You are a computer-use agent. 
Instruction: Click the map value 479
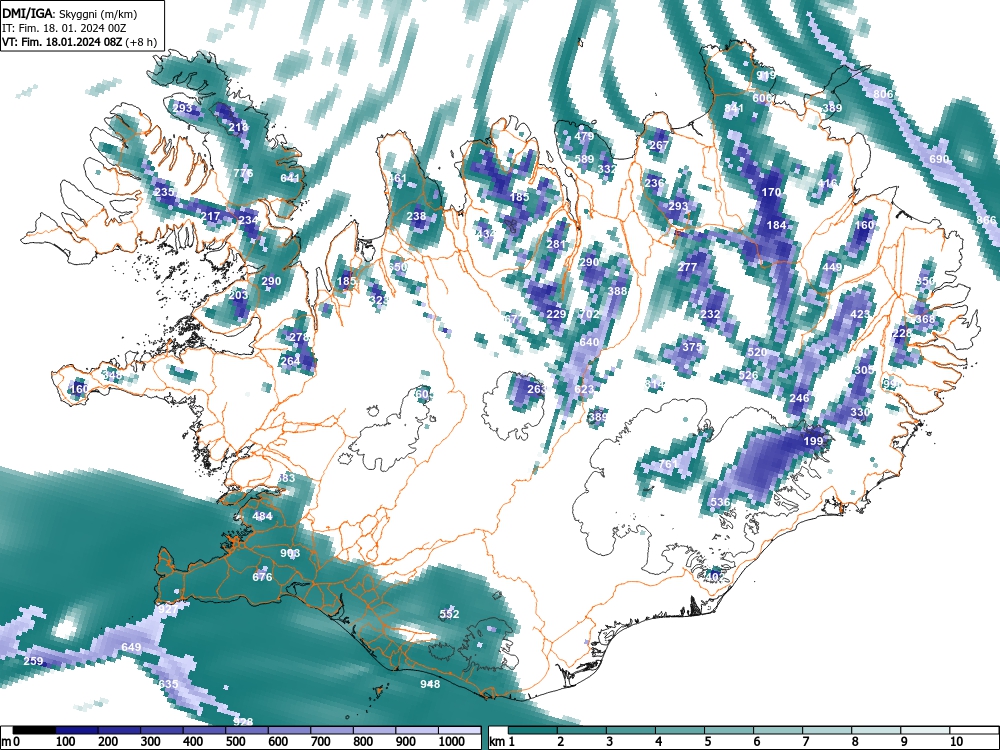coord(584,136)
